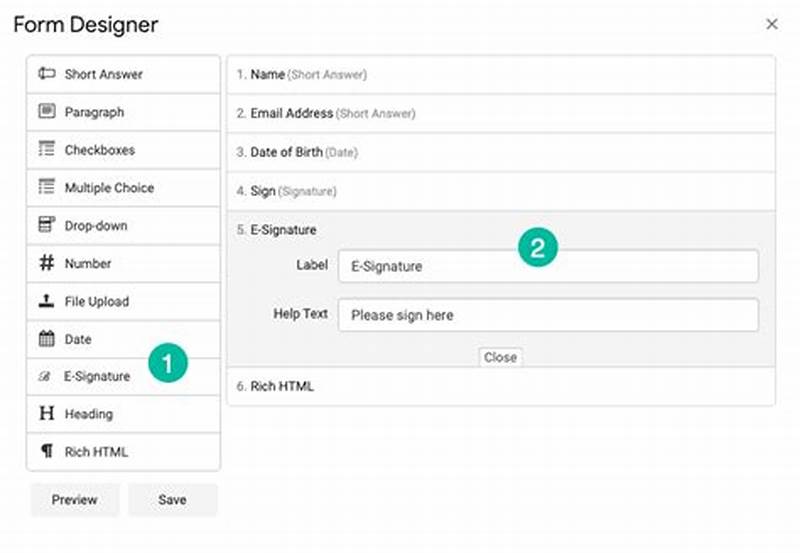The image size is (800, 553).
Task: Edit the Label input containing E-Signature
Action: click(x=548, y=266)
